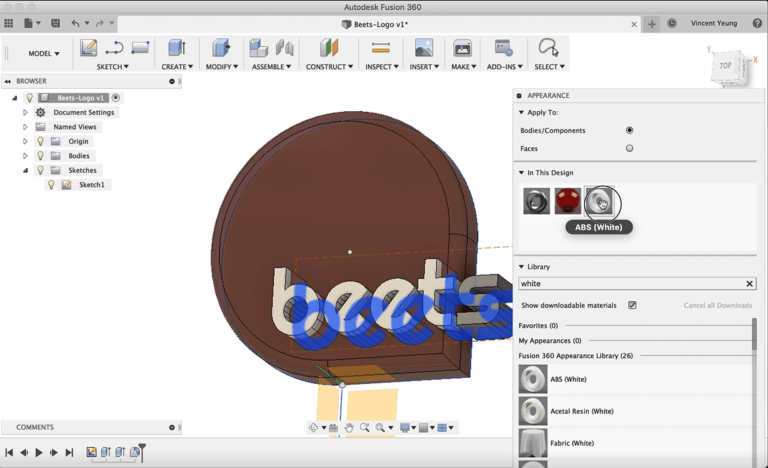Collapse the Sketches tree node
The width and height of the screenshot is (768, 468).
25,170
